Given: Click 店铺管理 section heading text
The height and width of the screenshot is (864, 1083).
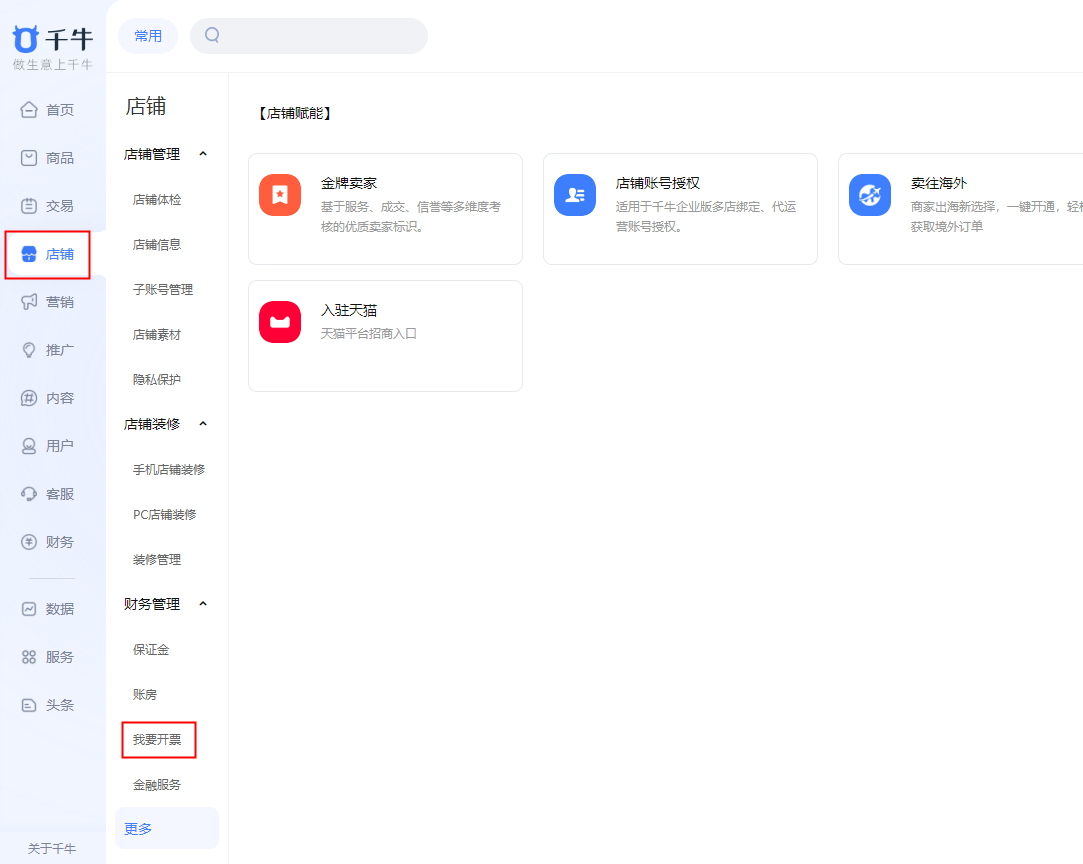Looking at the screenshot, I should point(152,155).
